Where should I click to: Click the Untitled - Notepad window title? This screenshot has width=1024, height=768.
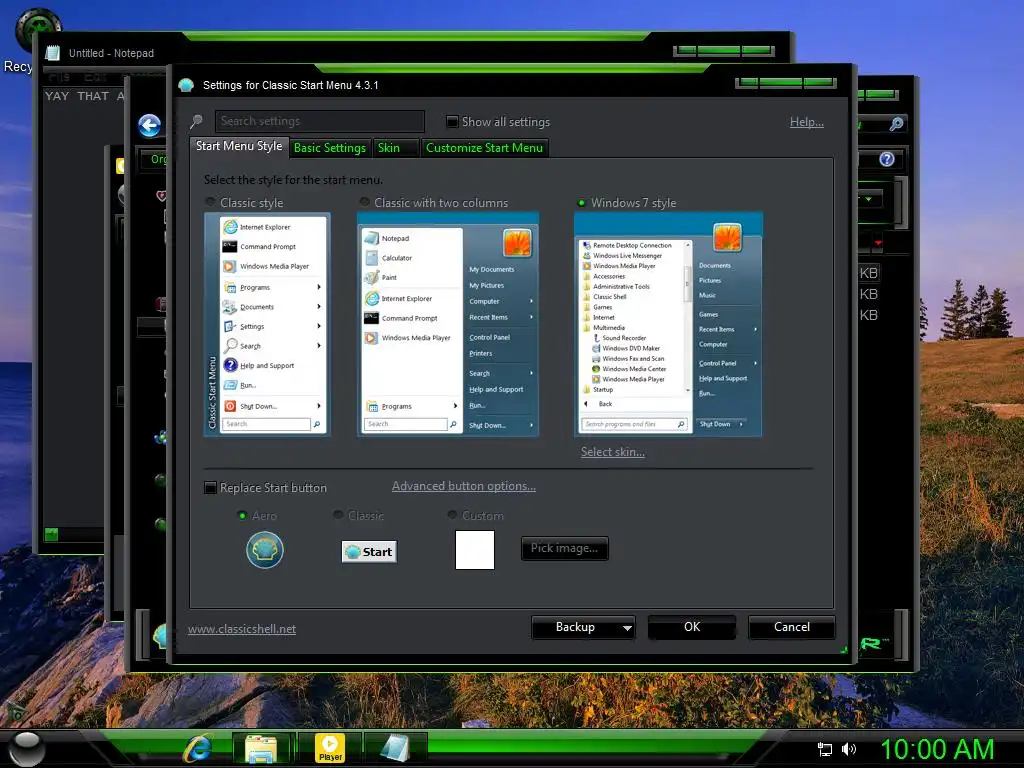[112, 54]
